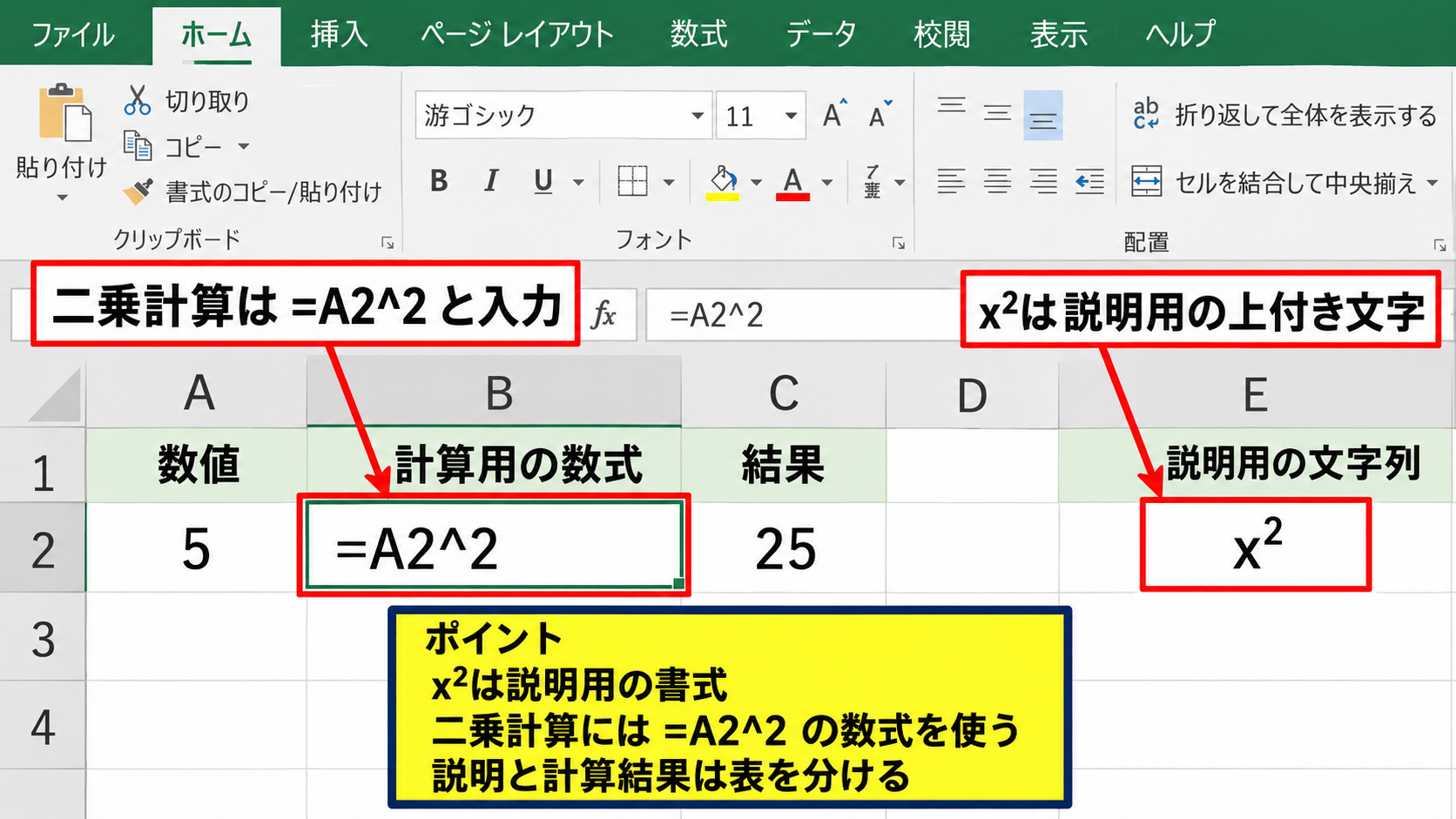
Task: Click the Format Painter (書式のコピー/貼り付け) brush
Action: click(x=138, y=191)
